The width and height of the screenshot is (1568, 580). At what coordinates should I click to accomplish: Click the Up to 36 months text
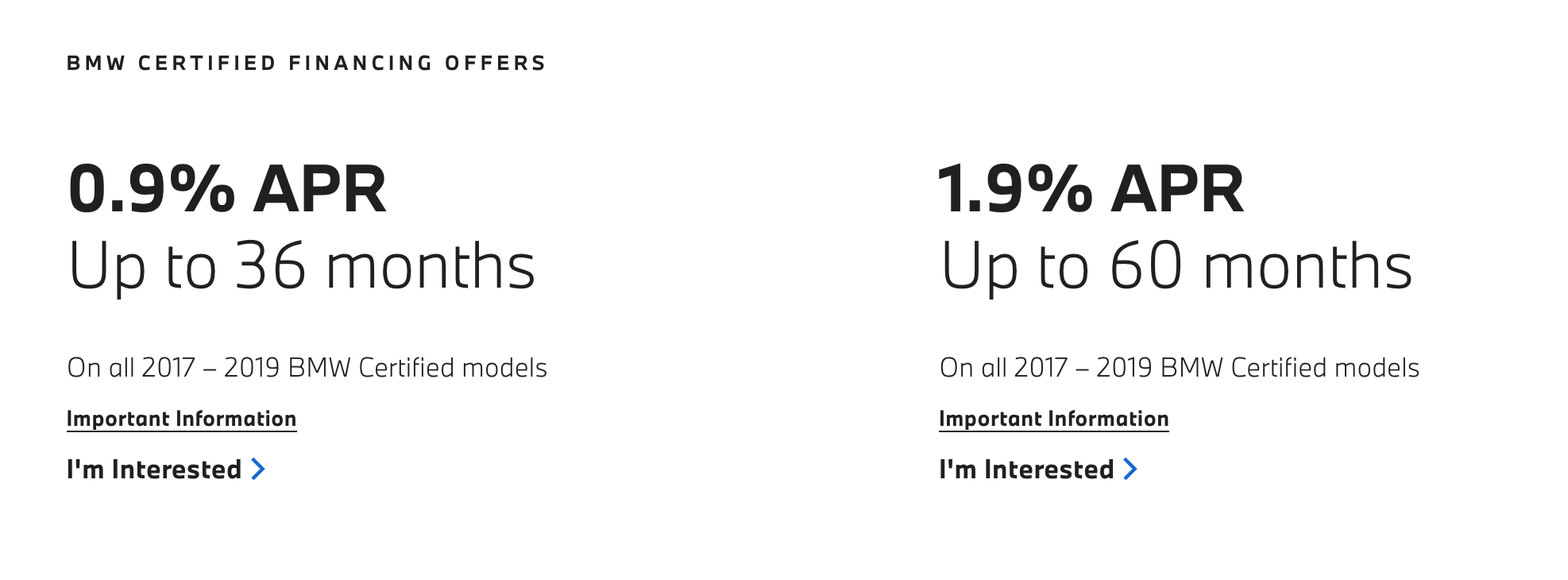point(302,266)
